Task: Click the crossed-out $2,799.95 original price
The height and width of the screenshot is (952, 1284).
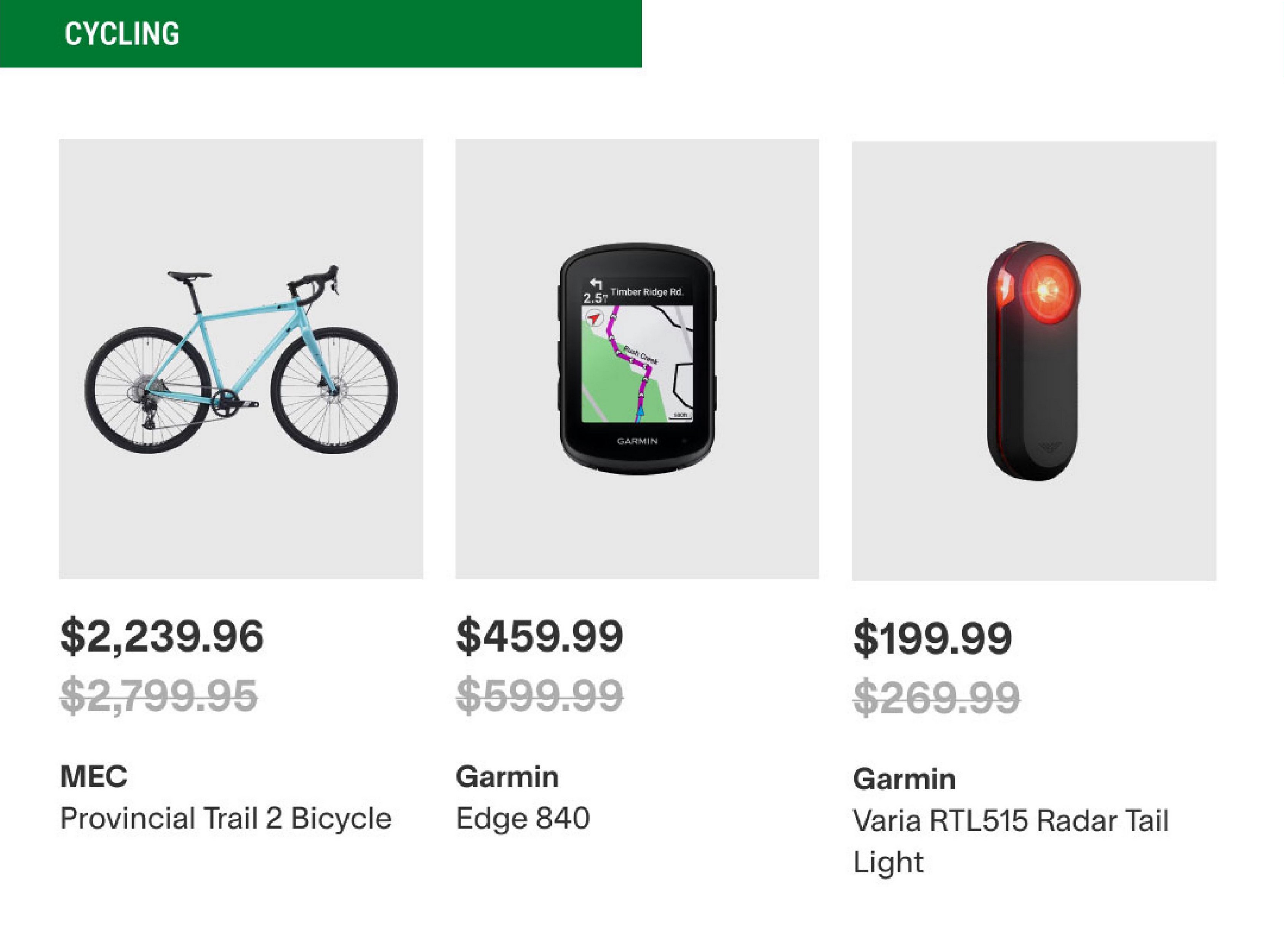Action: (158, 696)
